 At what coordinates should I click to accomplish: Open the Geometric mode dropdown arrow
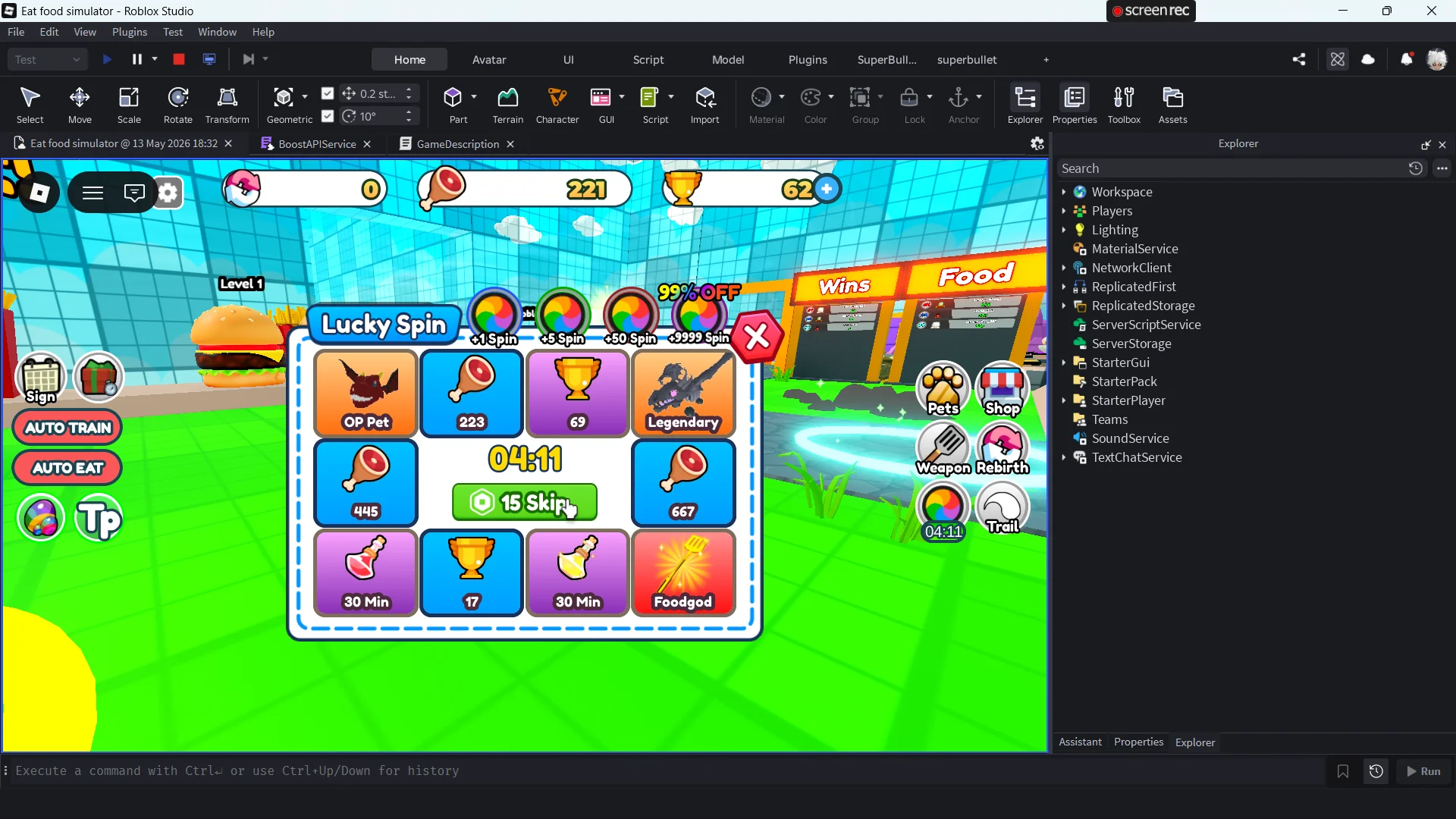point(305,96)
